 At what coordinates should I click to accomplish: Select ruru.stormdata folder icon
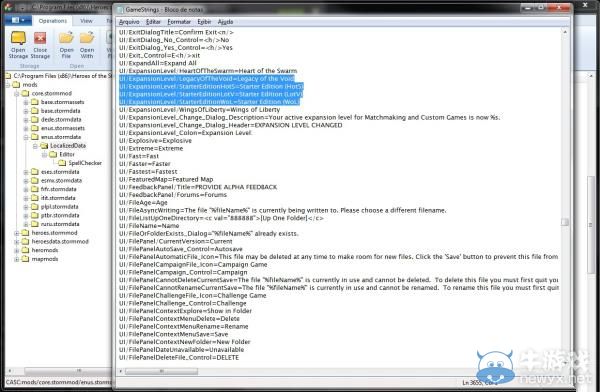pos(35,224)
